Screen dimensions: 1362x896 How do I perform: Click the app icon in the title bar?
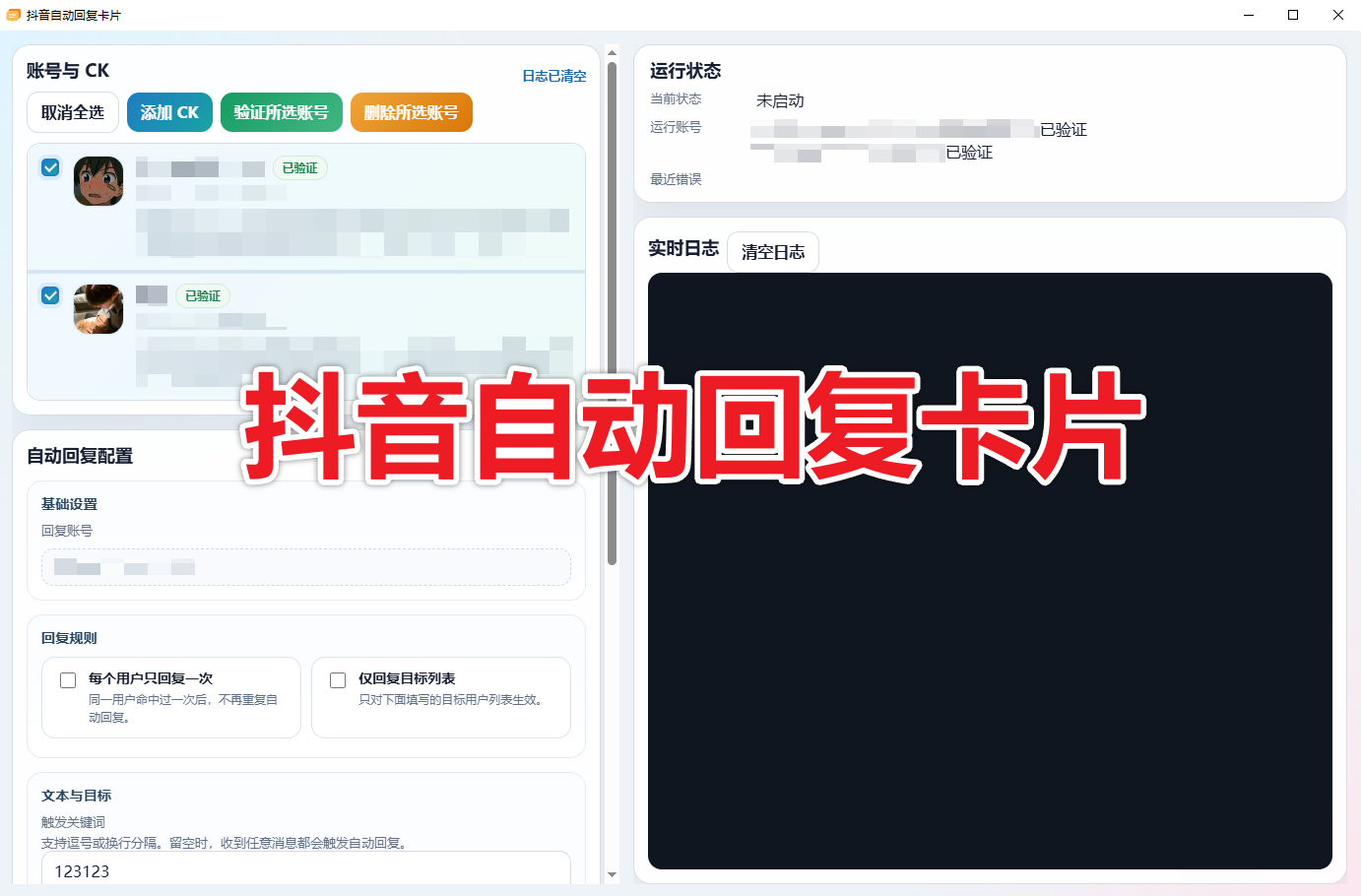click(x=14, y=15)
